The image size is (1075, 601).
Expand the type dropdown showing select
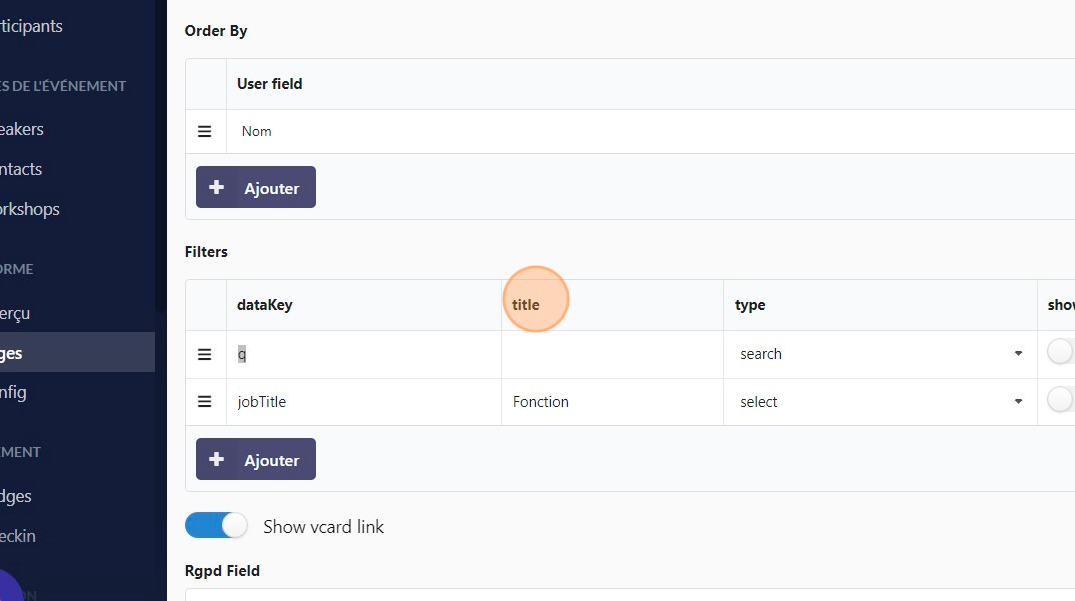(880, 402)
